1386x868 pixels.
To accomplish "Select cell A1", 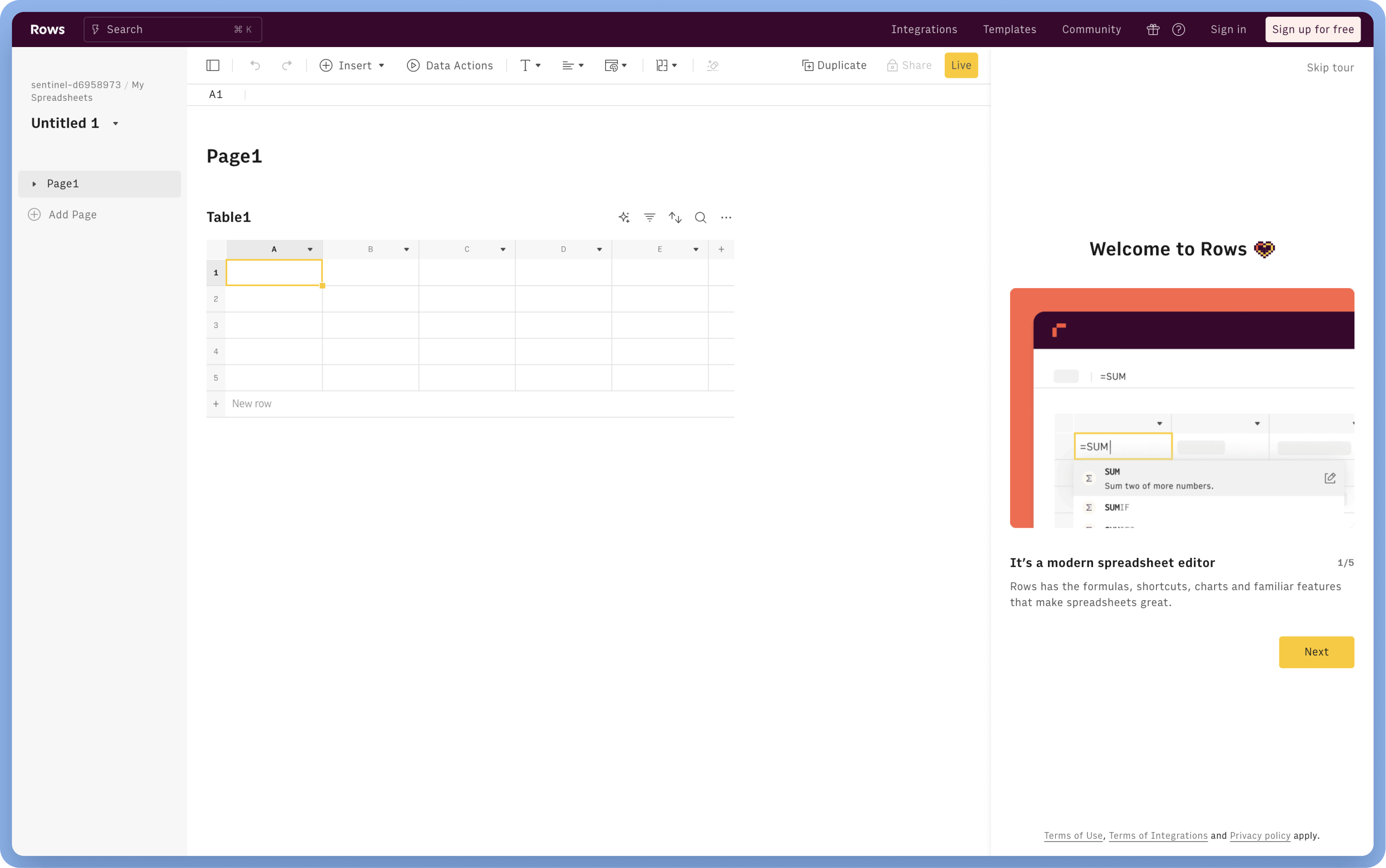I will (274, 273).
